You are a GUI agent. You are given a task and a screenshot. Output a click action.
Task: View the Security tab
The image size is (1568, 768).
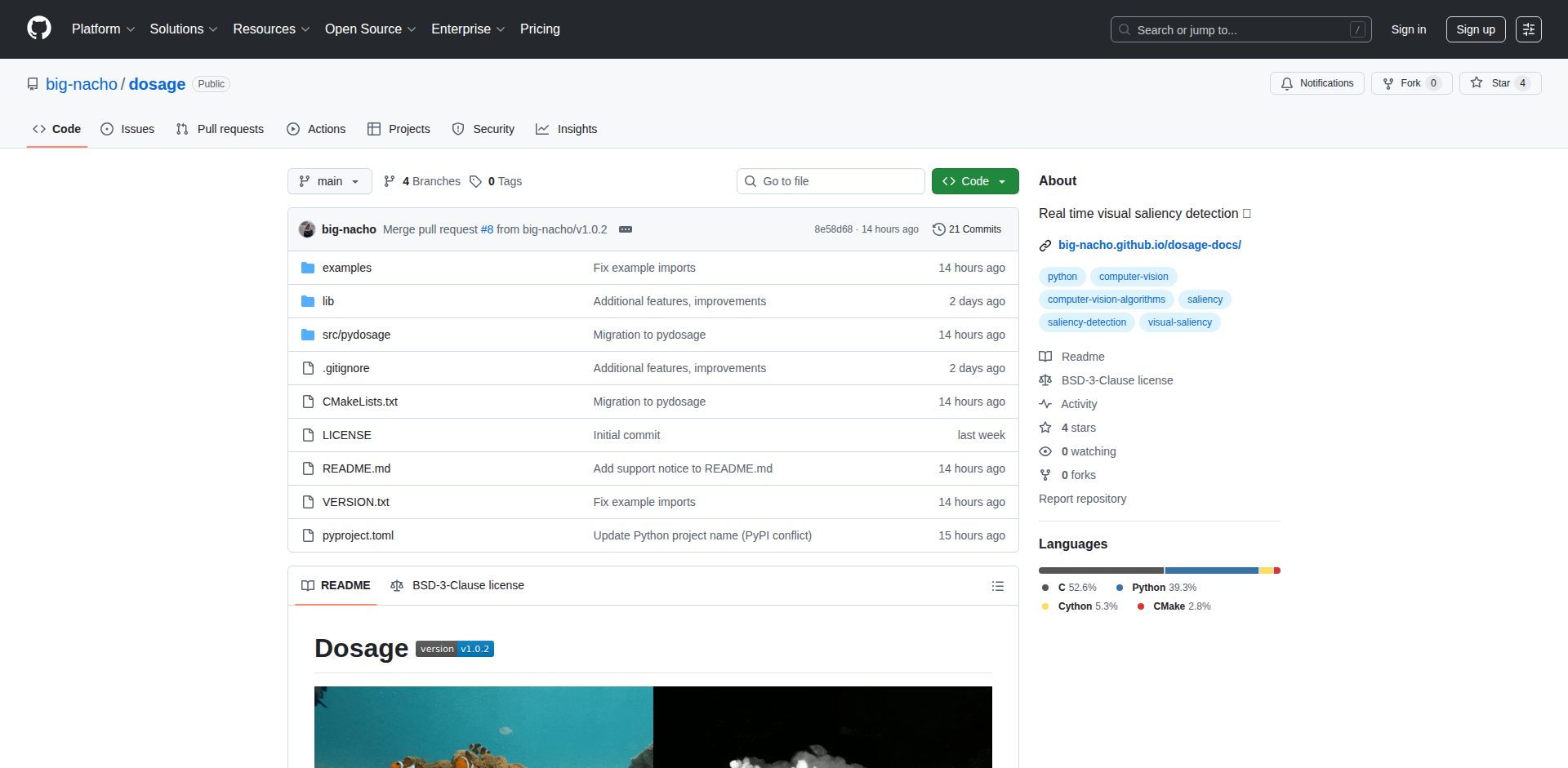483,129
